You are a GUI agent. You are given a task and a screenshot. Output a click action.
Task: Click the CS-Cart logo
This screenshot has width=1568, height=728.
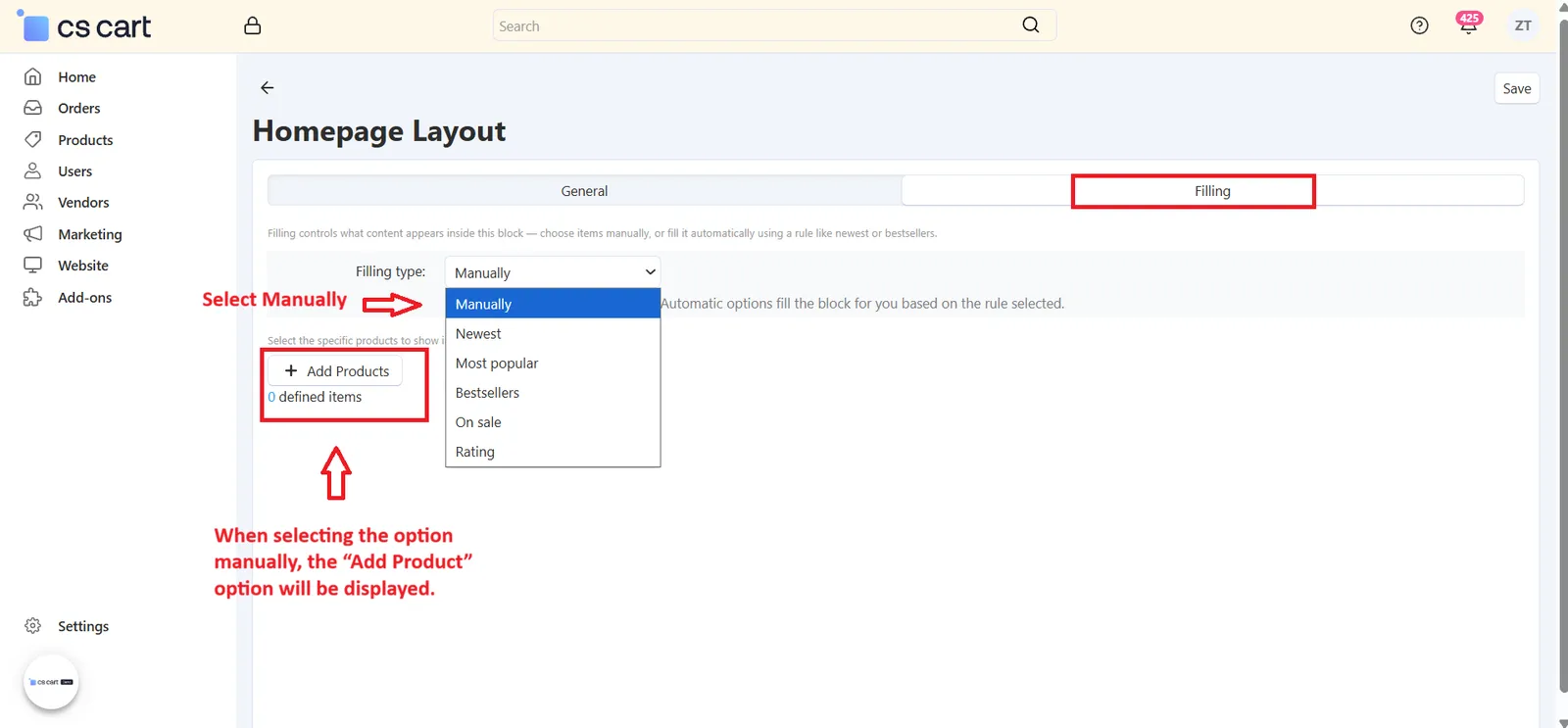pos(84,26)
